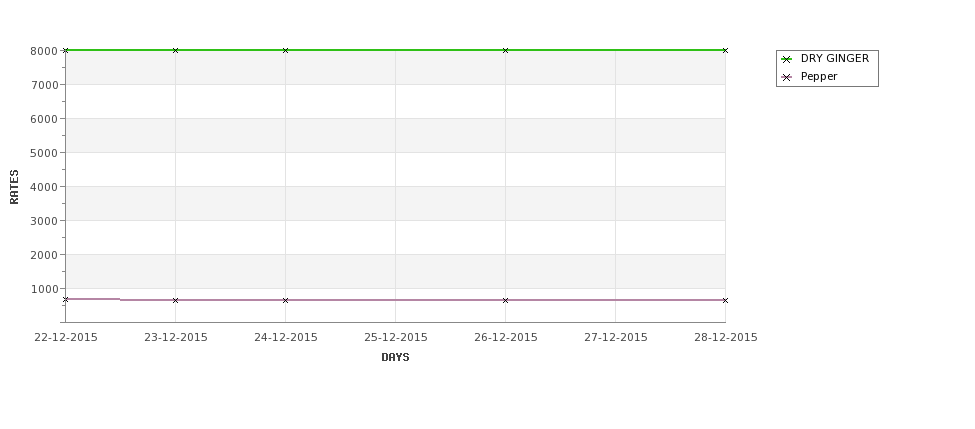Click the DRY GINGER legend label
975x429 pixels.
pyautogui.click(x=834, y=58)
